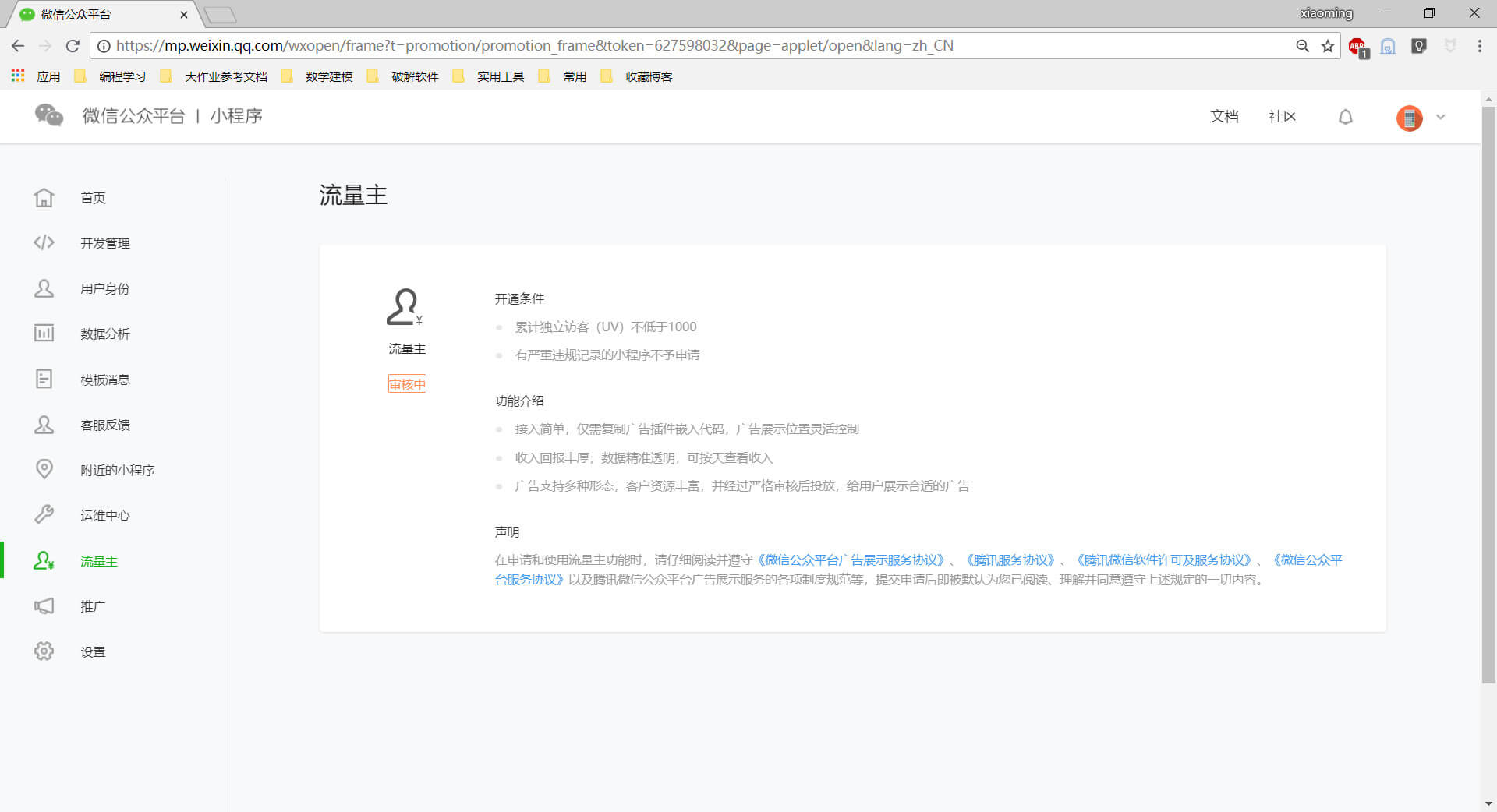
Task: Open the 设置 gear icon
Action: [44, 651]
